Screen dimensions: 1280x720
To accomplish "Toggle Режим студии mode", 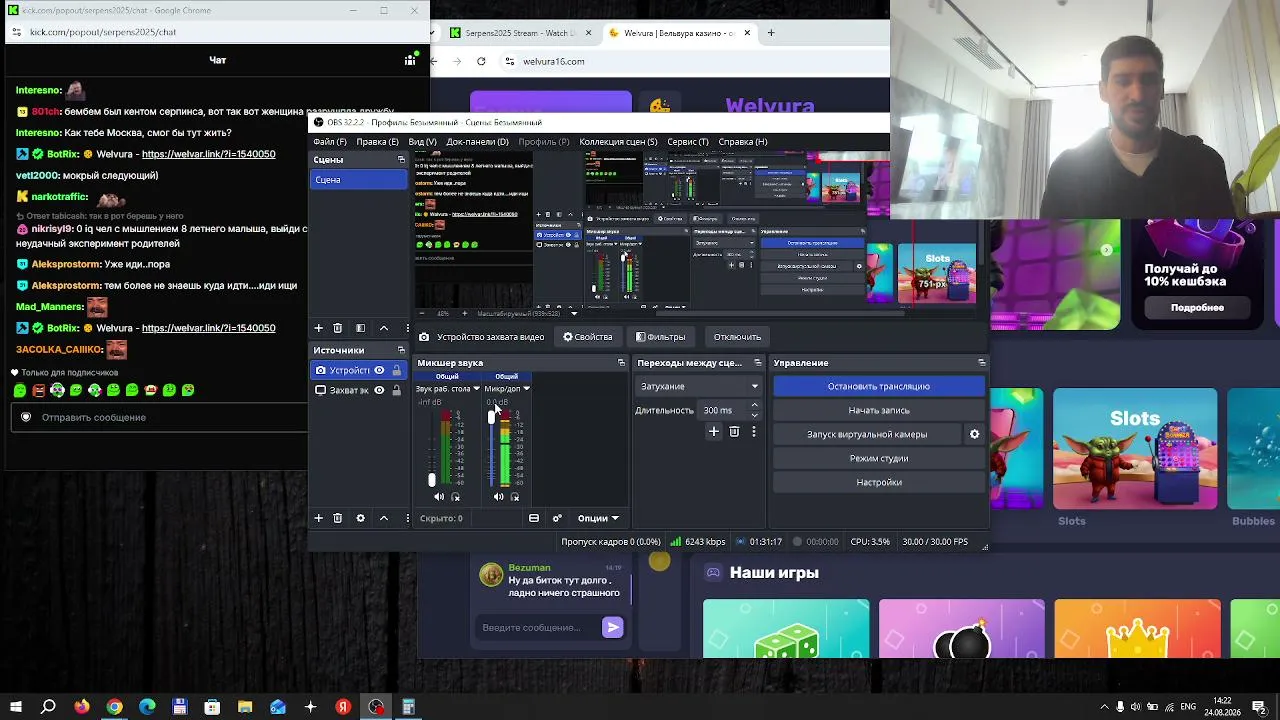I will click(x=879, y=458).
